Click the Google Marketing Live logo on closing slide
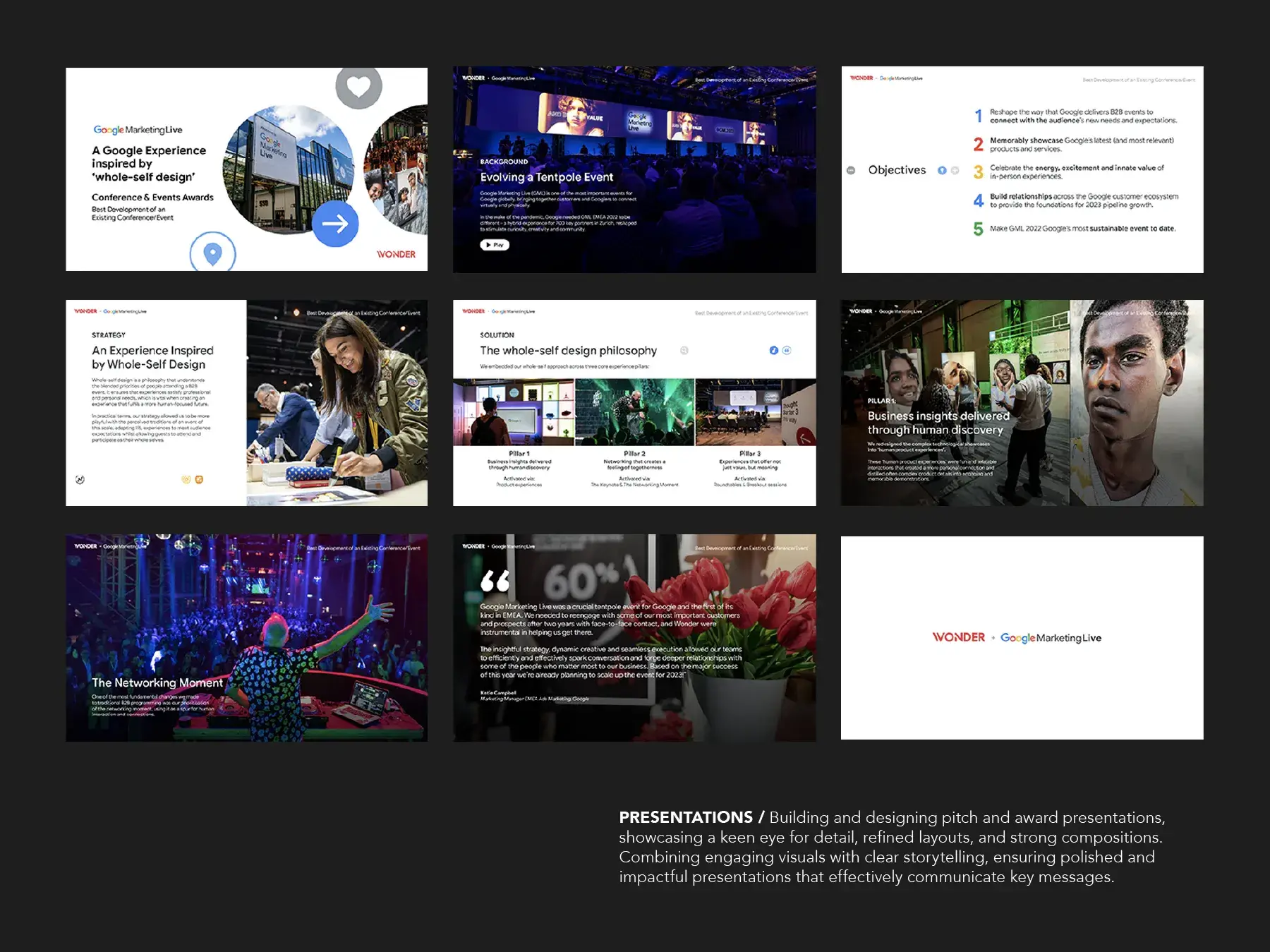1270x952 pixels. click(1051, 638)
